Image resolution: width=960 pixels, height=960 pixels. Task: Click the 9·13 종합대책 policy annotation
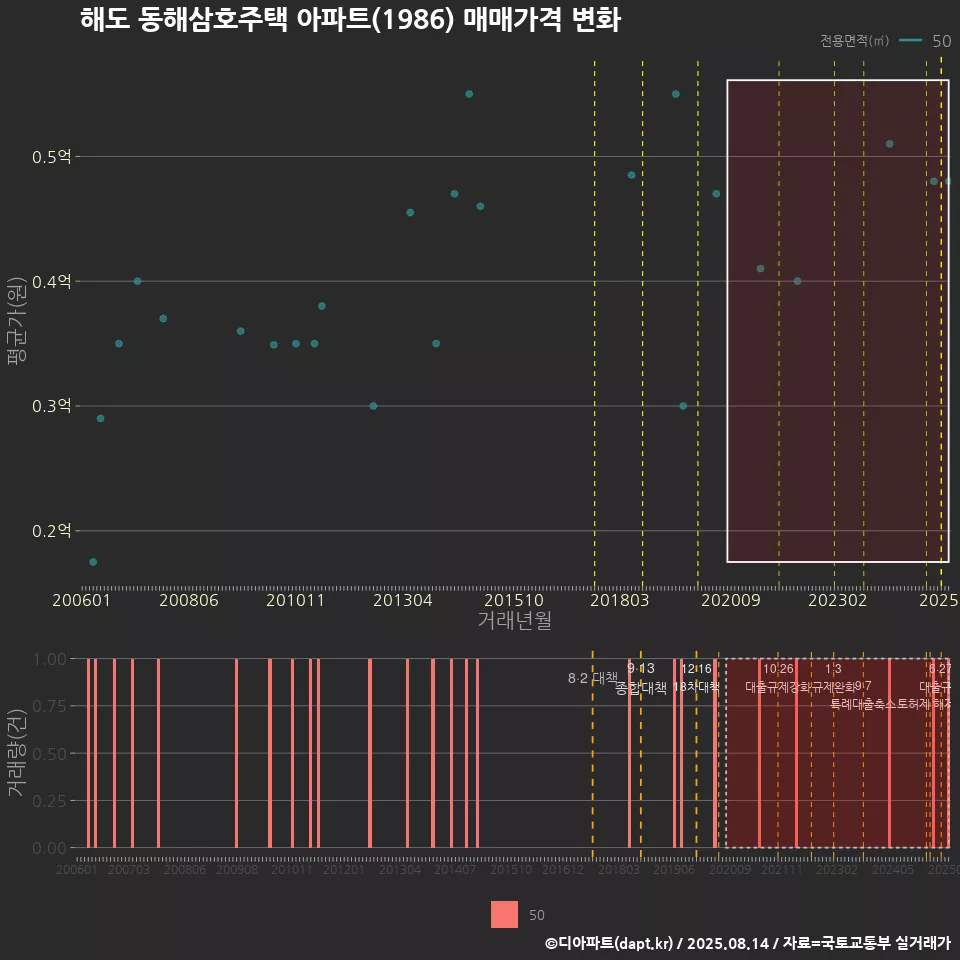coord(640,678)
